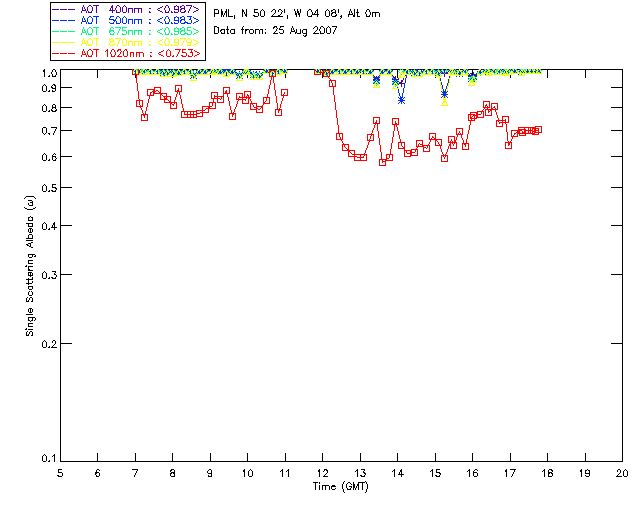The width and height of the screenshot is (640, 512).
Task: Click the x-axis tick label 5
Action: [x=60, y=473]
